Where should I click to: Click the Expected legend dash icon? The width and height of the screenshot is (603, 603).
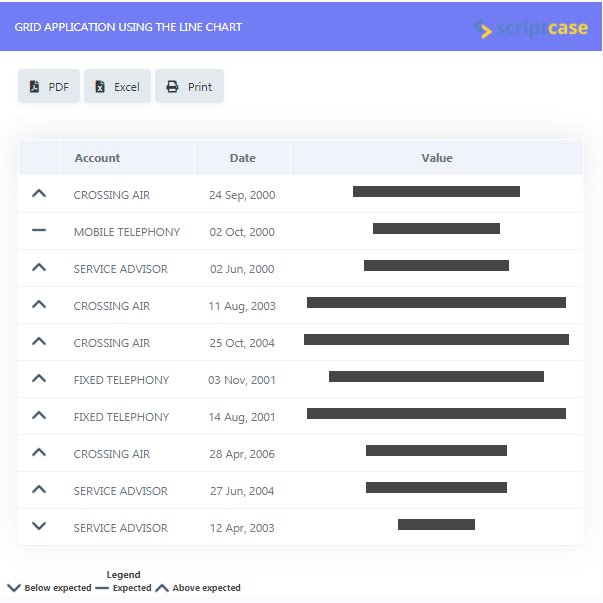click(102, 588)
